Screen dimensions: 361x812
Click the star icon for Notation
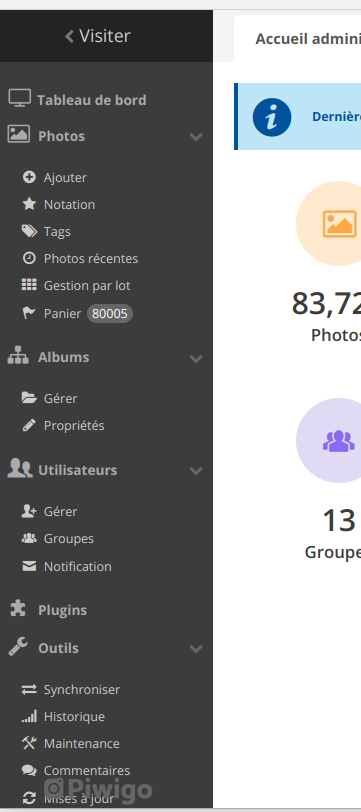coord(29,204)
